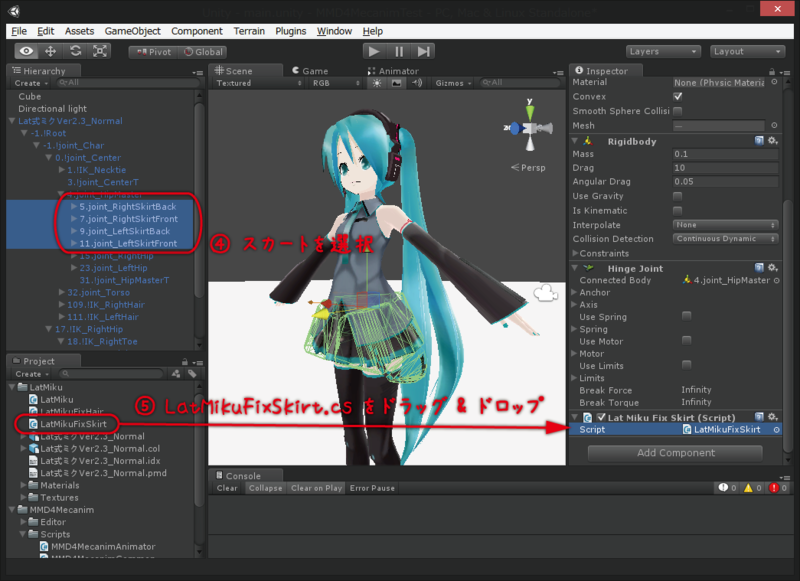Viewport: 800px width, 581px height.
Task: Click the Persp label on orientation gizmo
Action: tap(528, 167)
